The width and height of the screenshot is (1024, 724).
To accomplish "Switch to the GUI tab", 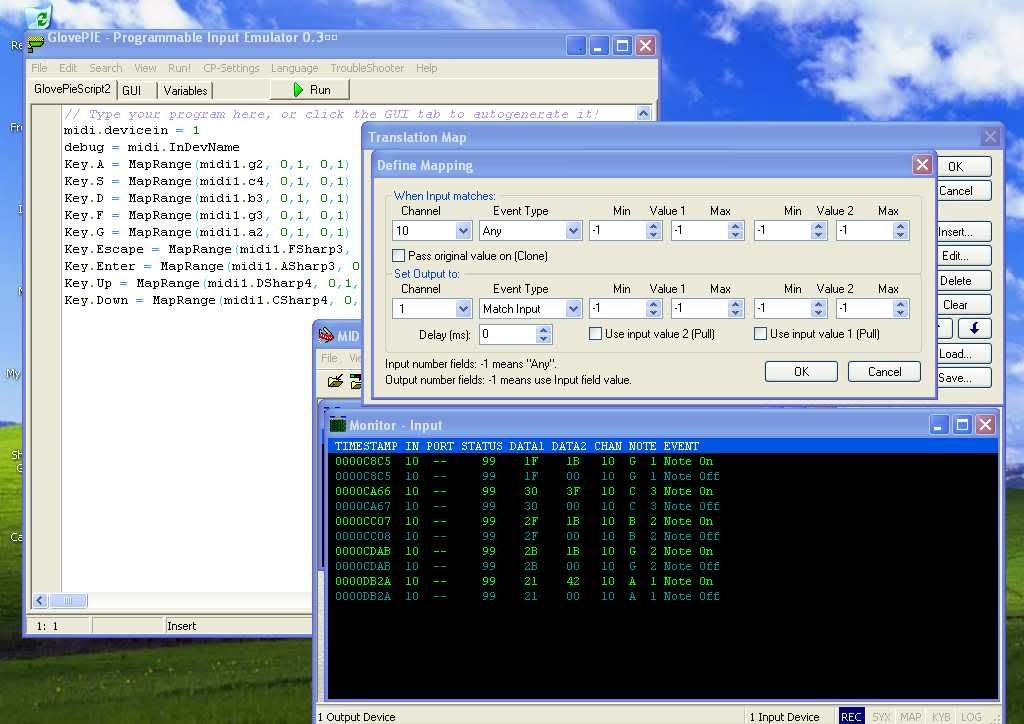I will click(131, 91).
